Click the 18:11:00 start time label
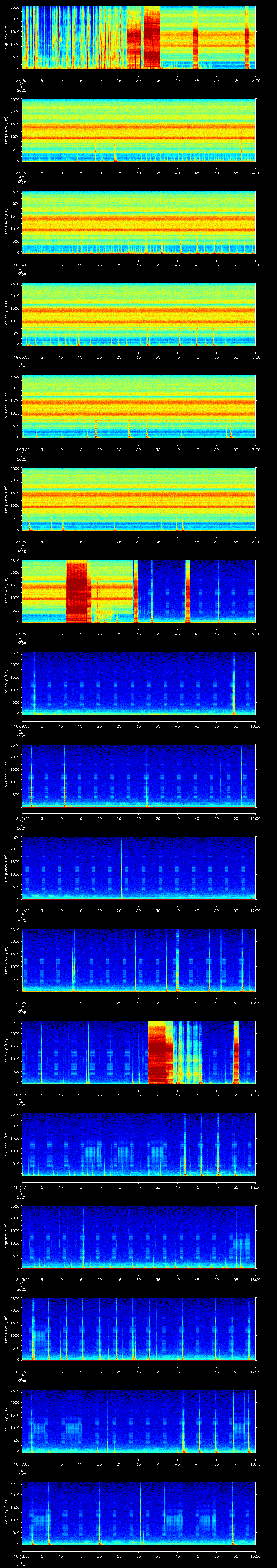 point(21,910)
